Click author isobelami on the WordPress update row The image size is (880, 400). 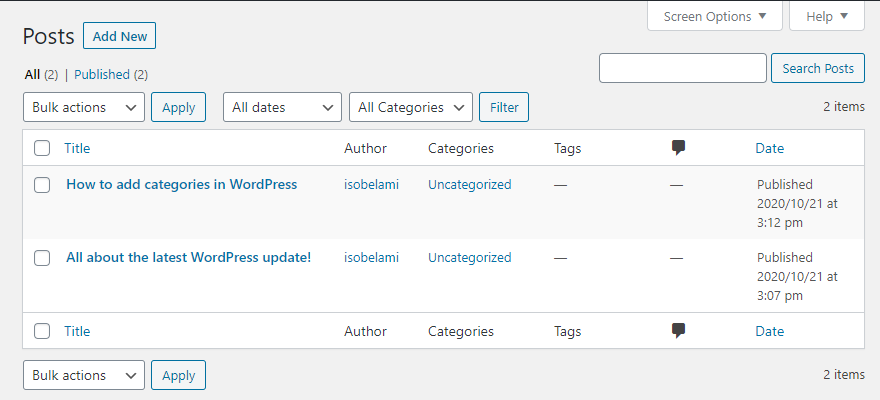(x=372, y=258)
